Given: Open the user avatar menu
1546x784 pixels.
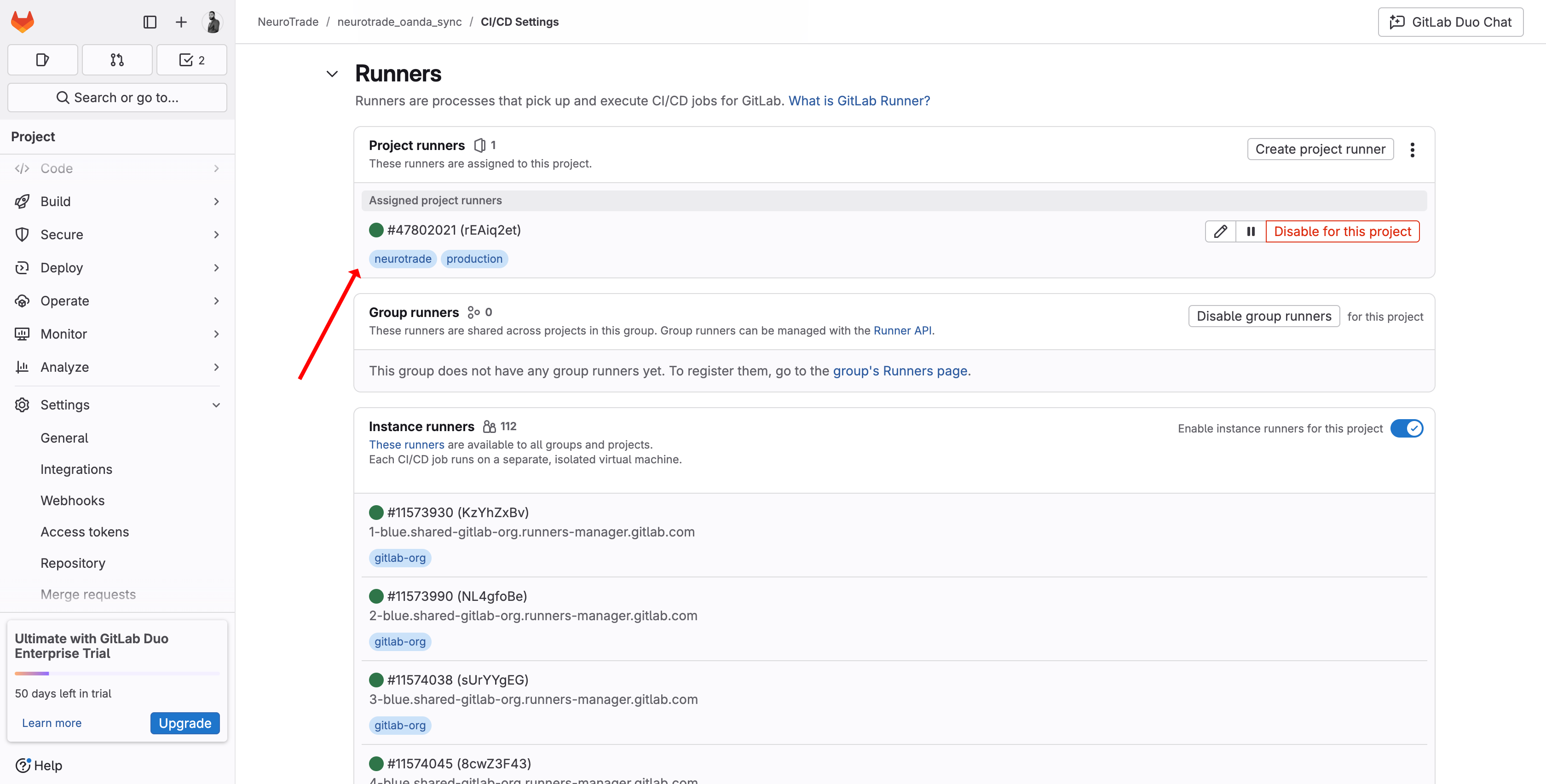Looking at the screenshot, I should [213, 22].
